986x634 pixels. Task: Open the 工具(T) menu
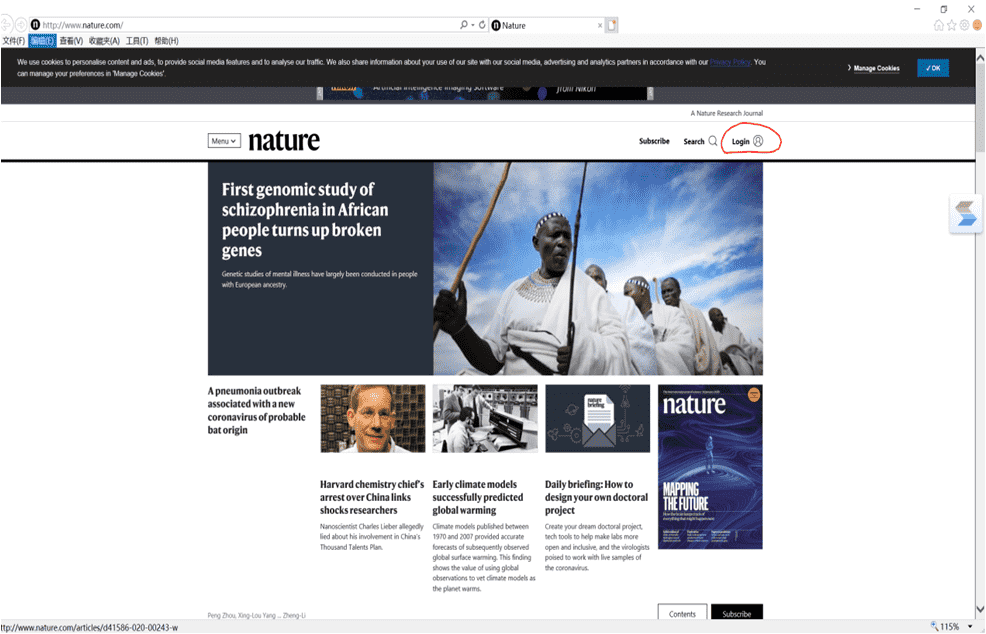tap(137, 41)
